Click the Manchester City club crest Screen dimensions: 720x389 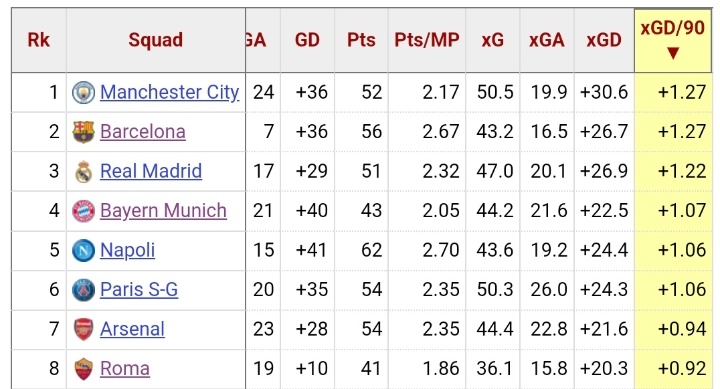(84, 92)
